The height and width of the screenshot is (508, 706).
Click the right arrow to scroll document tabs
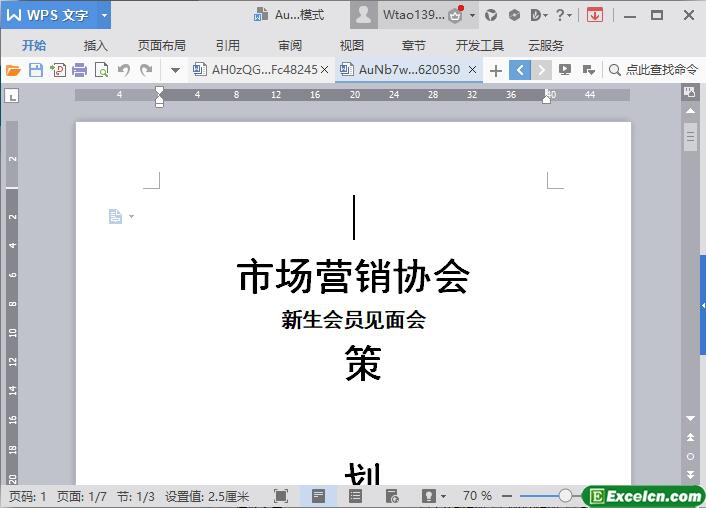[542, 70]
